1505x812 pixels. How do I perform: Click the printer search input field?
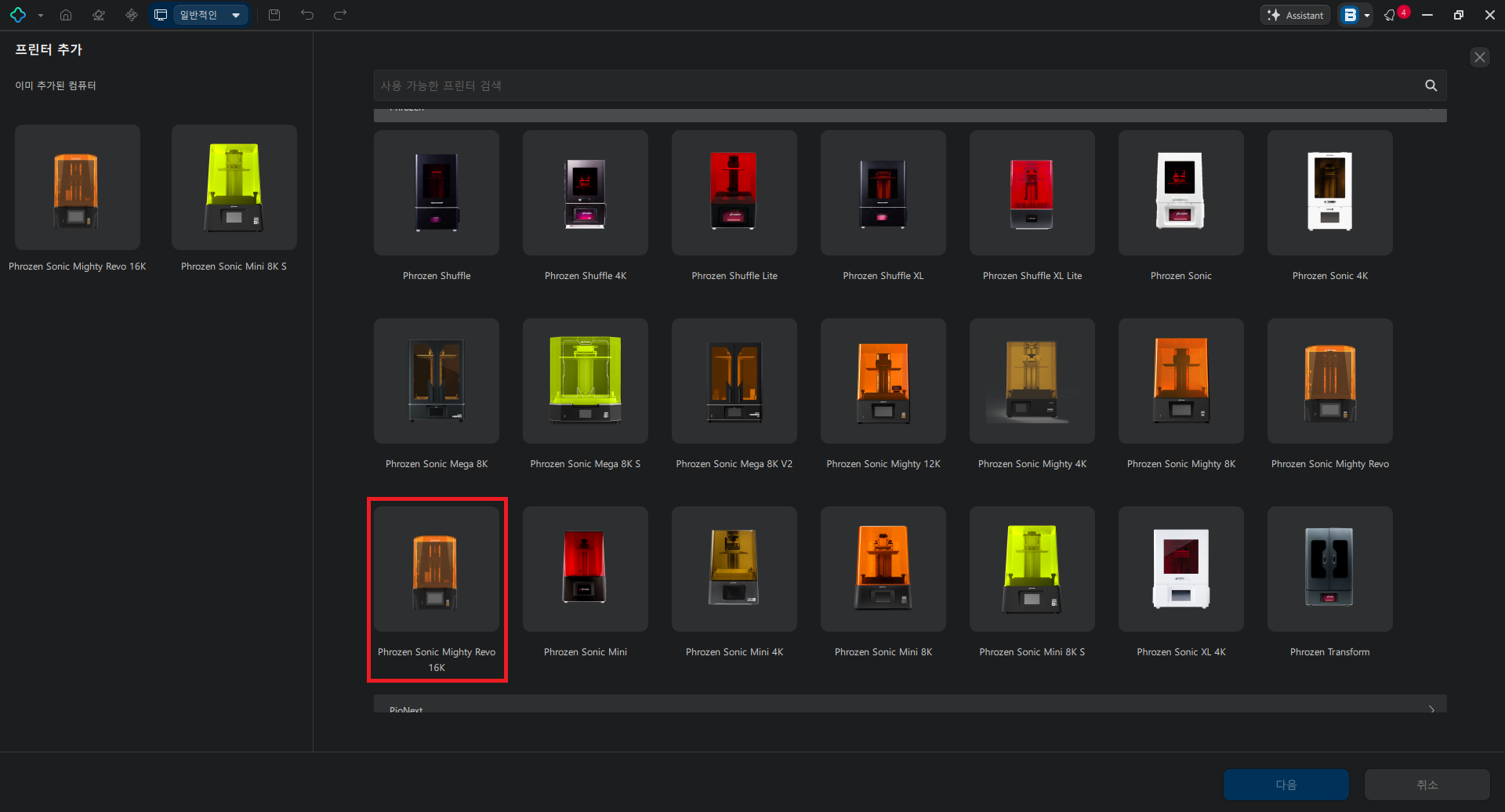tap(898, 85)
